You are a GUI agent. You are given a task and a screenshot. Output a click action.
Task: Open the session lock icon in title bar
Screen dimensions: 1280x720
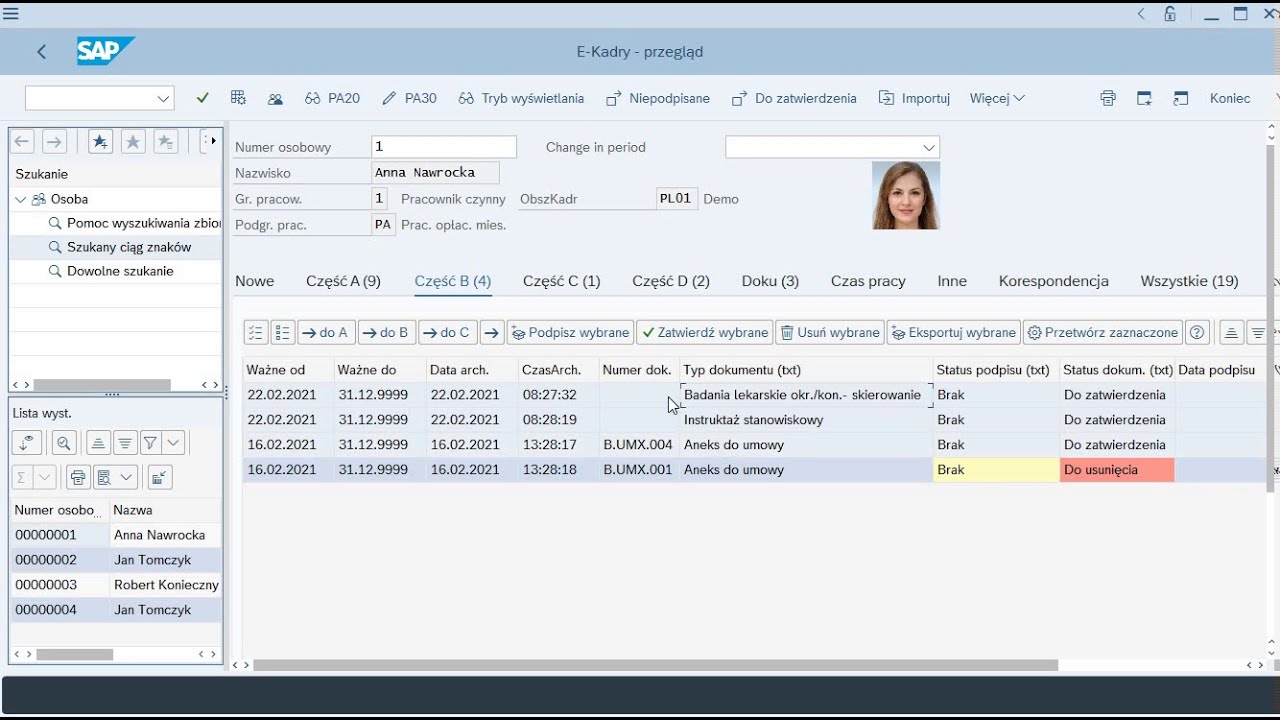point(1170,14)
